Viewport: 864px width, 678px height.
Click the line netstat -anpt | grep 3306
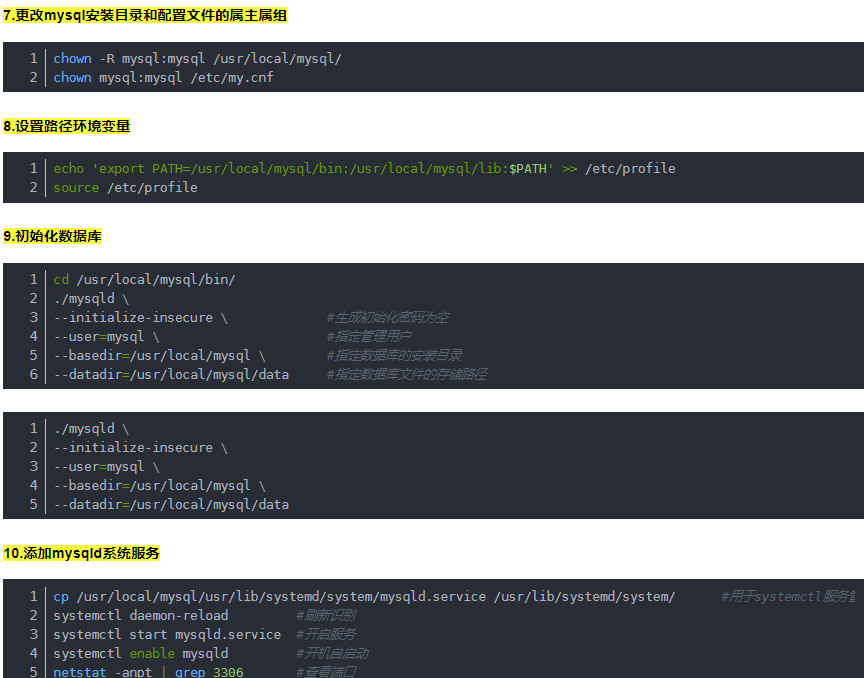click(148, 672)
